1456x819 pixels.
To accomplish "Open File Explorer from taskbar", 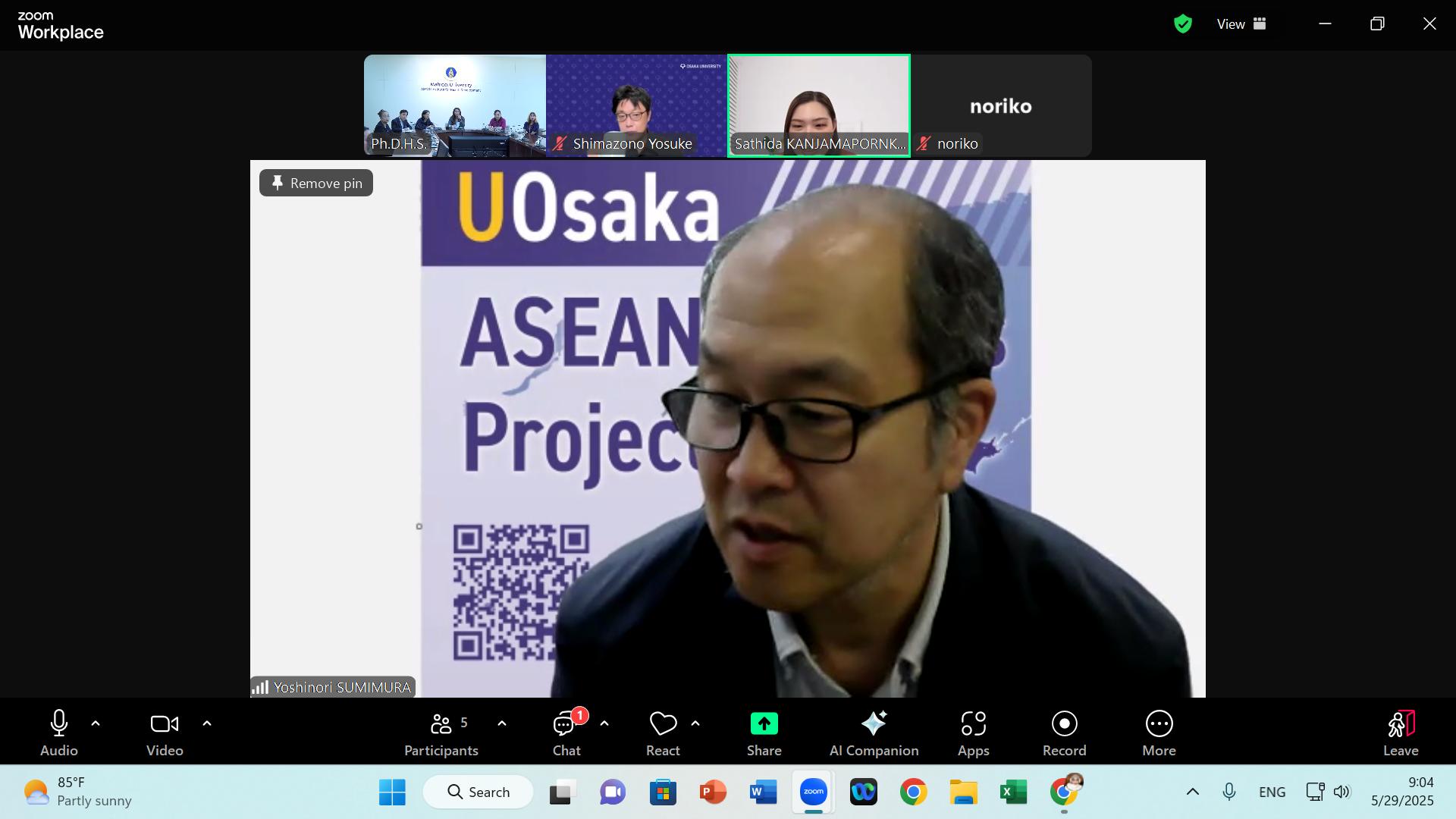I will click(964, 792).
